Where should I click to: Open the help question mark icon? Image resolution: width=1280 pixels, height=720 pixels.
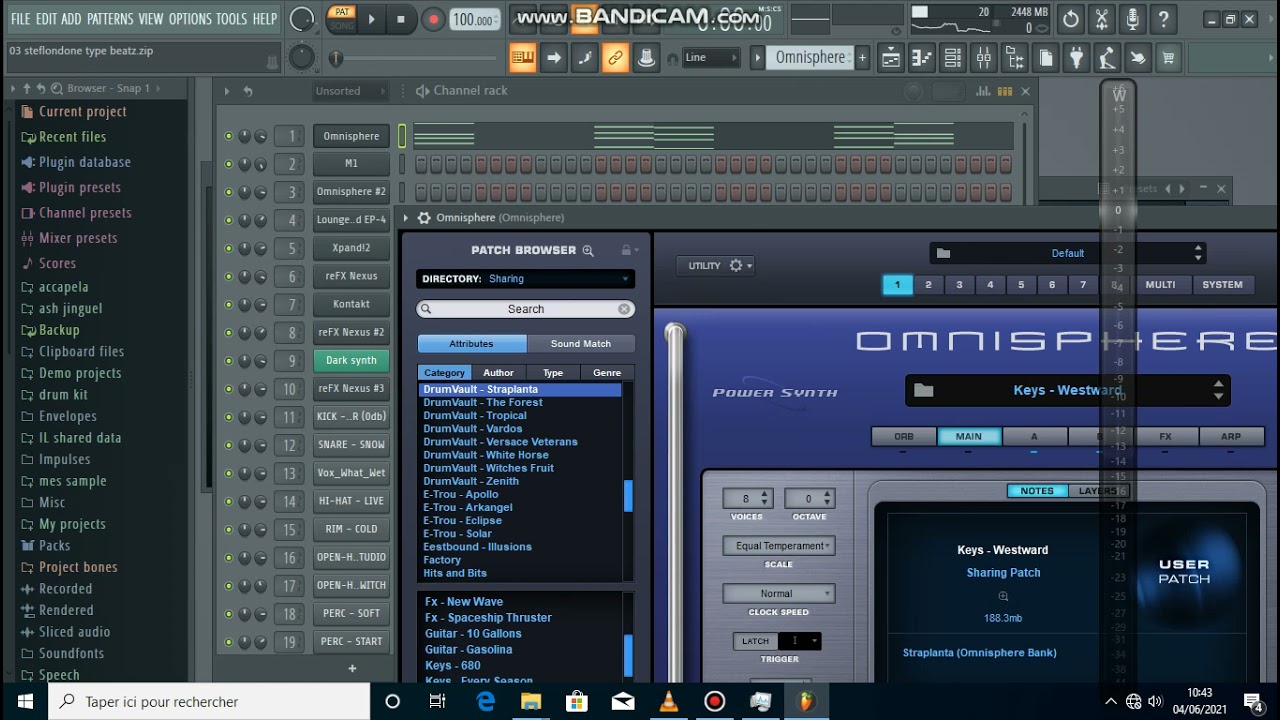click(1164, 19)
